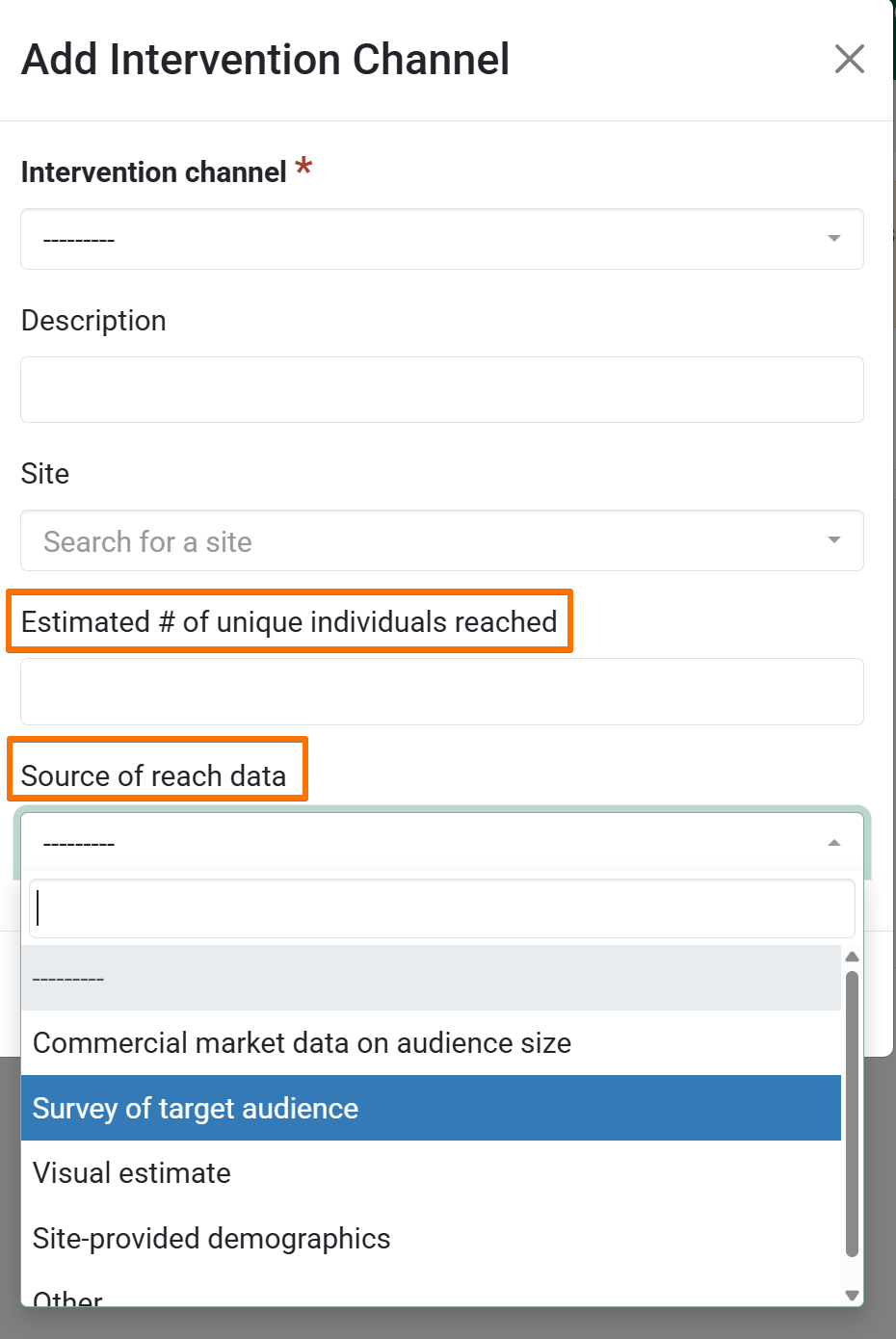Click the Source of reach data up-caret
This screenshot has width=896, height=1339.
pos(833,843)
